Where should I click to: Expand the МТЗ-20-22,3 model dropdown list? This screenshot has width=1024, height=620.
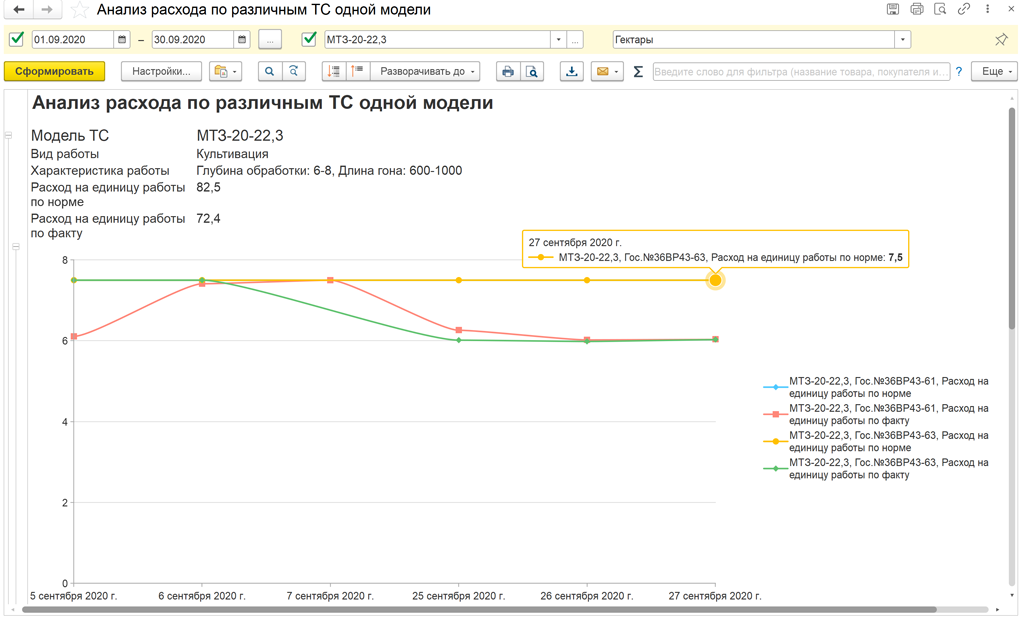point(558,40)
